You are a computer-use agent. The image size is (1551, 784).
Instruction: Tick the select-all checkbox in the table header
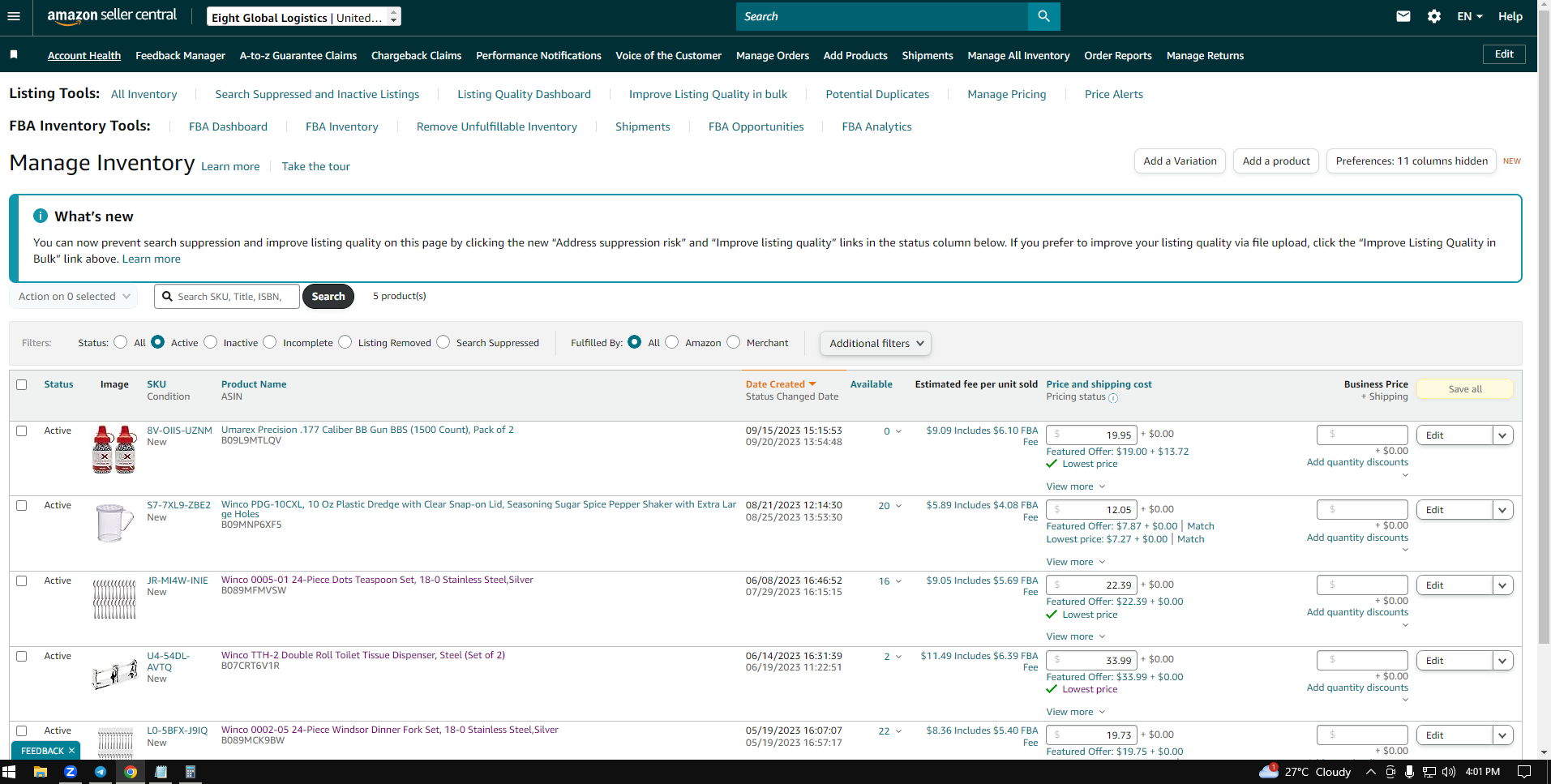pos(22,384)
